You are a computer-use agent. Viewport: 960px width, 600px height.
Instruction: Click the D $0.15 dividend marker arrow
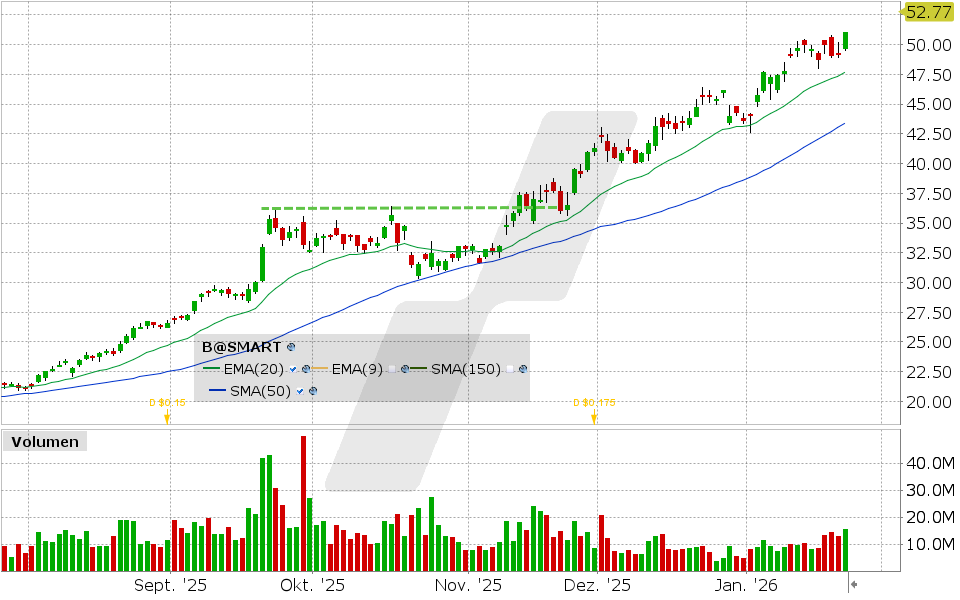pyautogui.click(x=166, y=417)
